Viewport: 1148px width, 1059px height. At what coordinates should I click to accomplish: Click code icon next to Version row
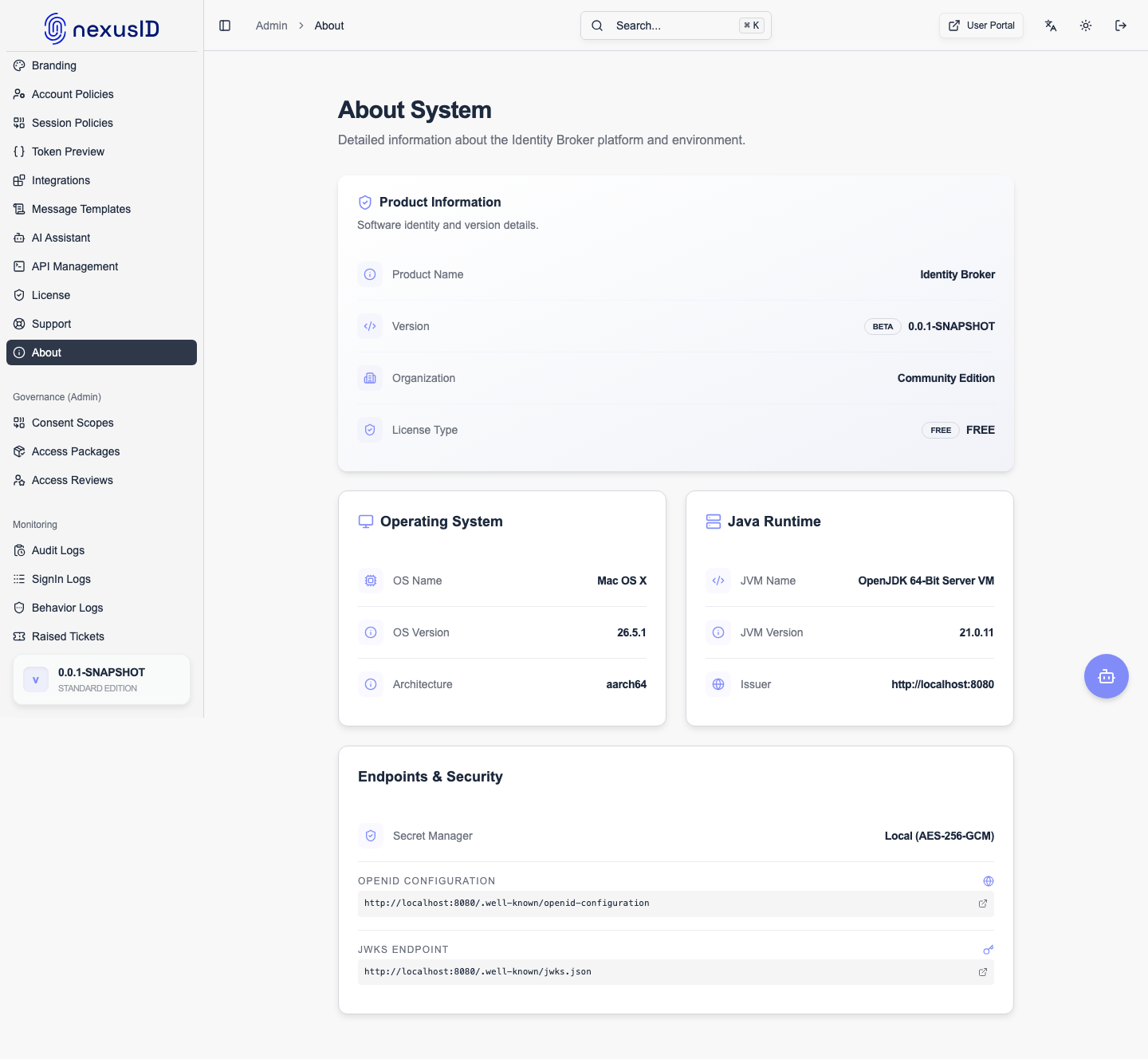(370, 326)
